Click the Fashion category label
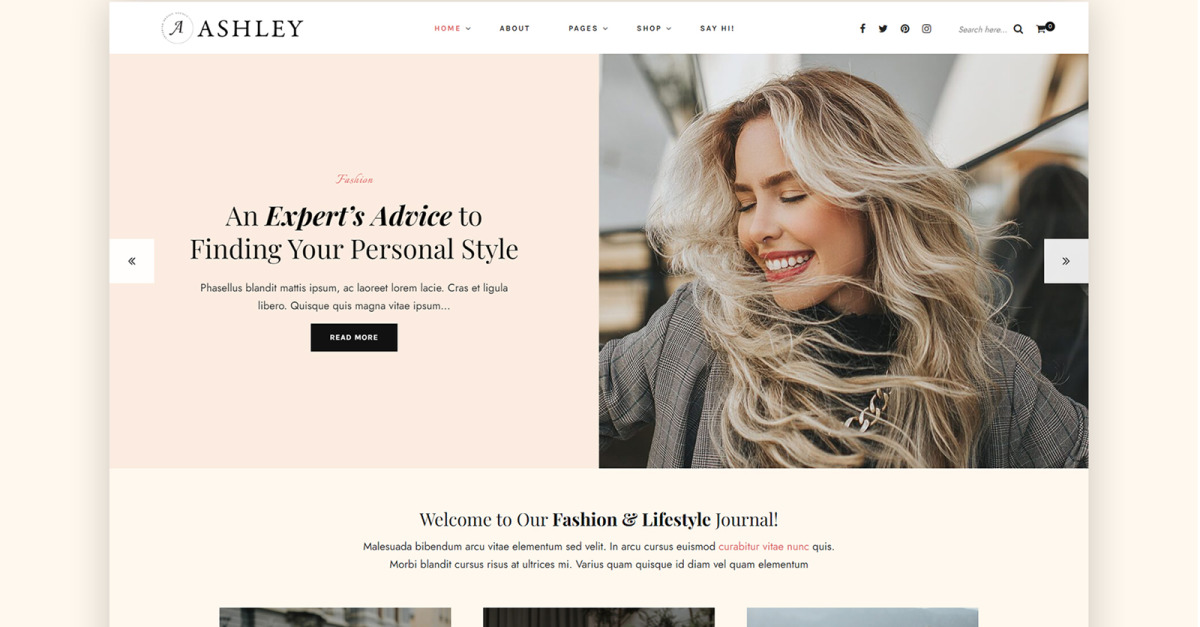 point(354,179)
